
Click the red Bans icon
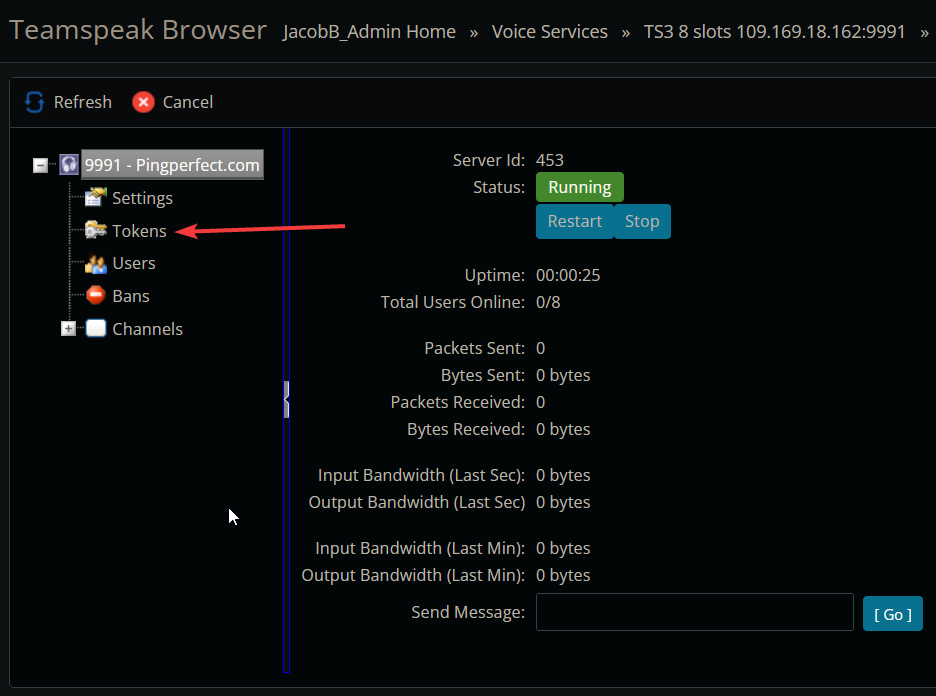click(x=96, y=296)
